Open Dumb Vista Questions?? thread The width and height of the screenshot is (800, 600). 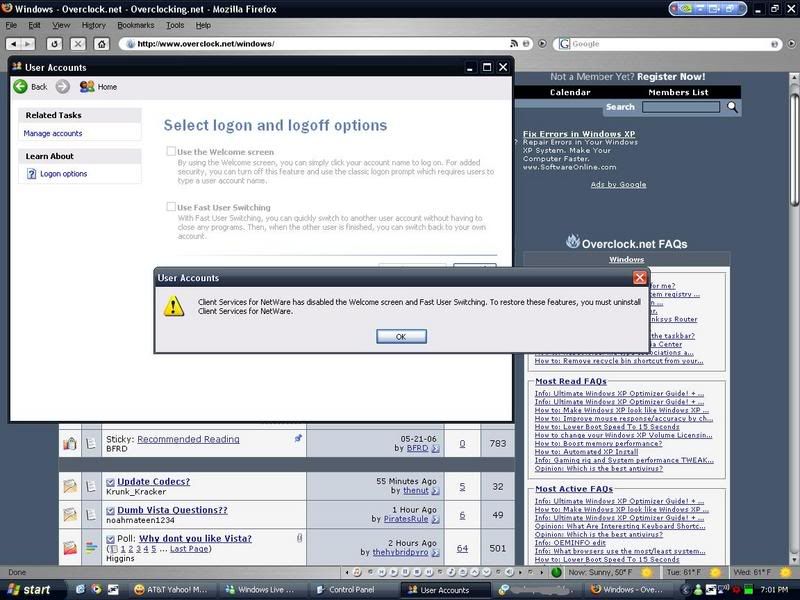coord(172,510)
